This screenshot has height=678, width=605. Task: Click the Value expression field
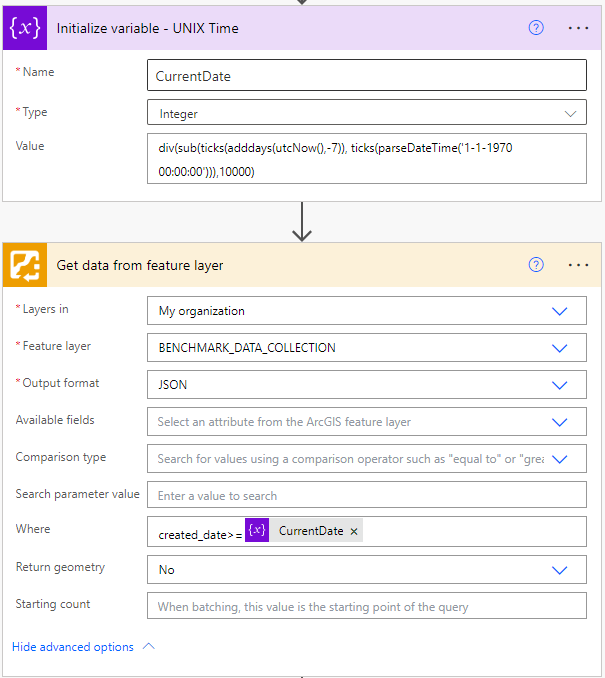click(366, 160)
